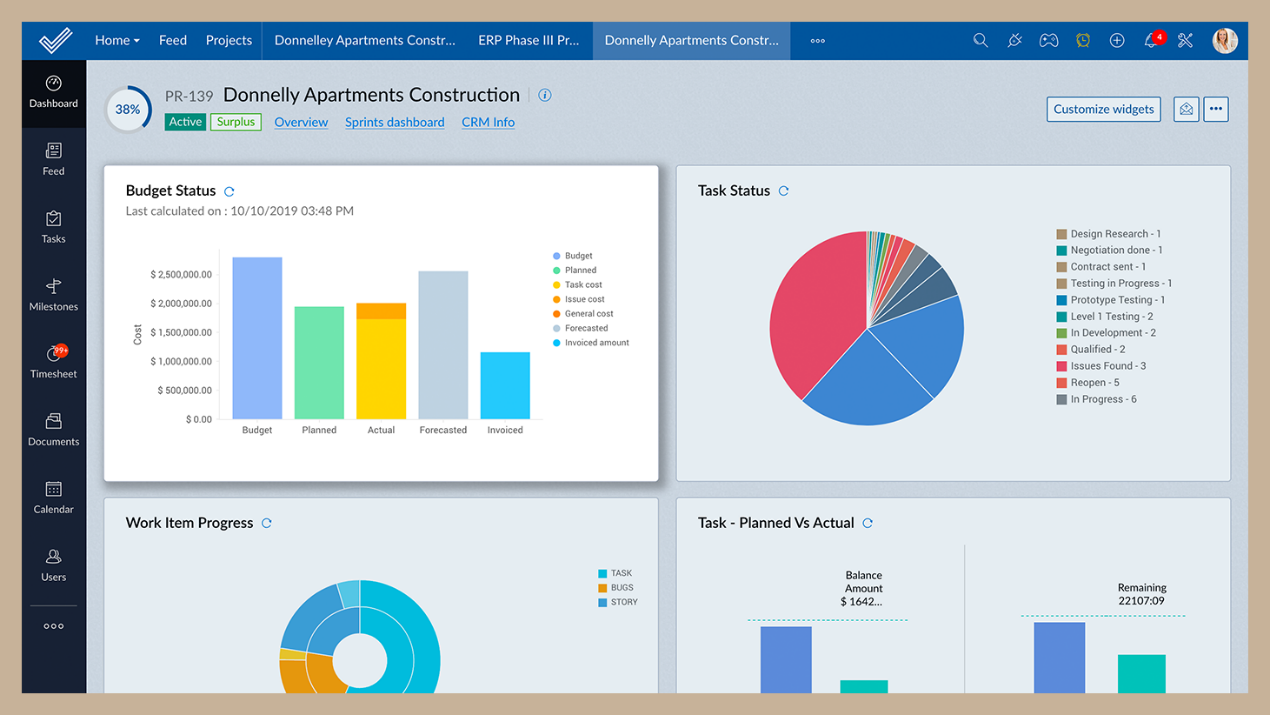Switch to the ERP Phase III tab

coord(528,41)
